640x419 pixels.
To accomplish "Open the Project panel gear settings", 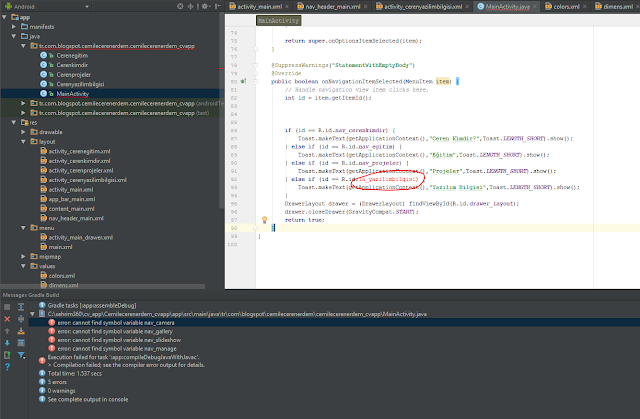I will [x=205, y=6].
